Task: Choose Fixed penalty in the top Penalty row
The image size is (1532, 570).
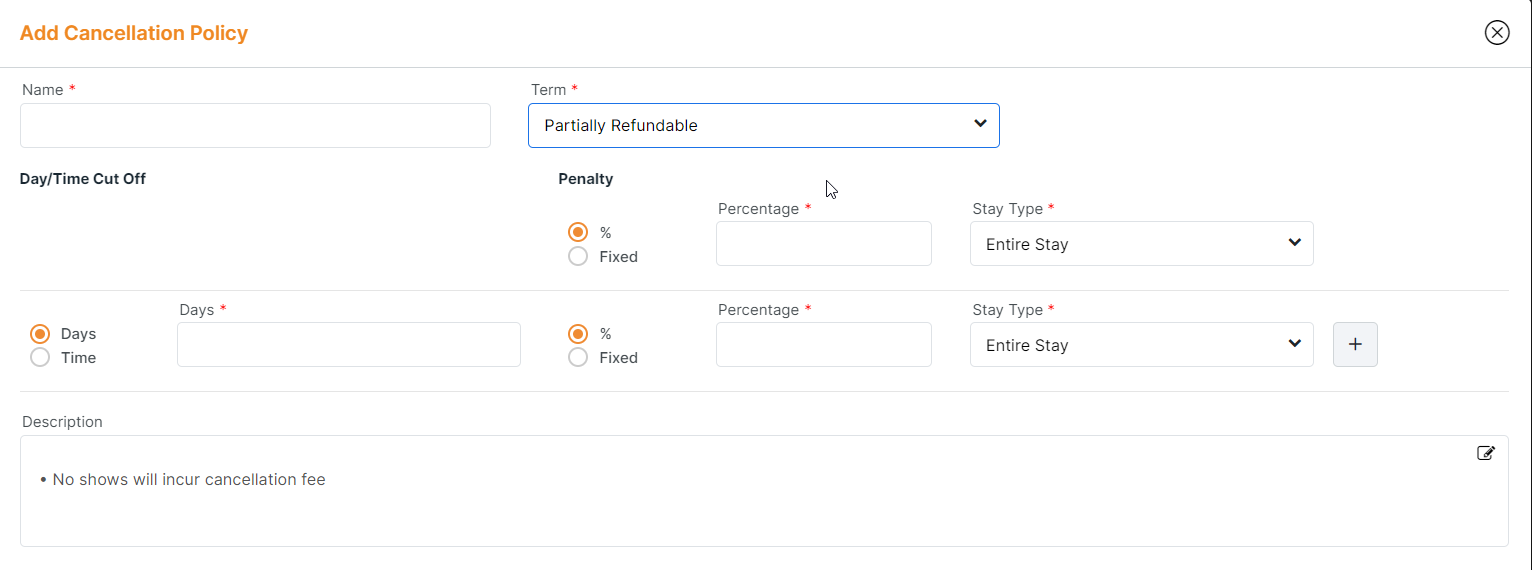Action: point(578,257)
